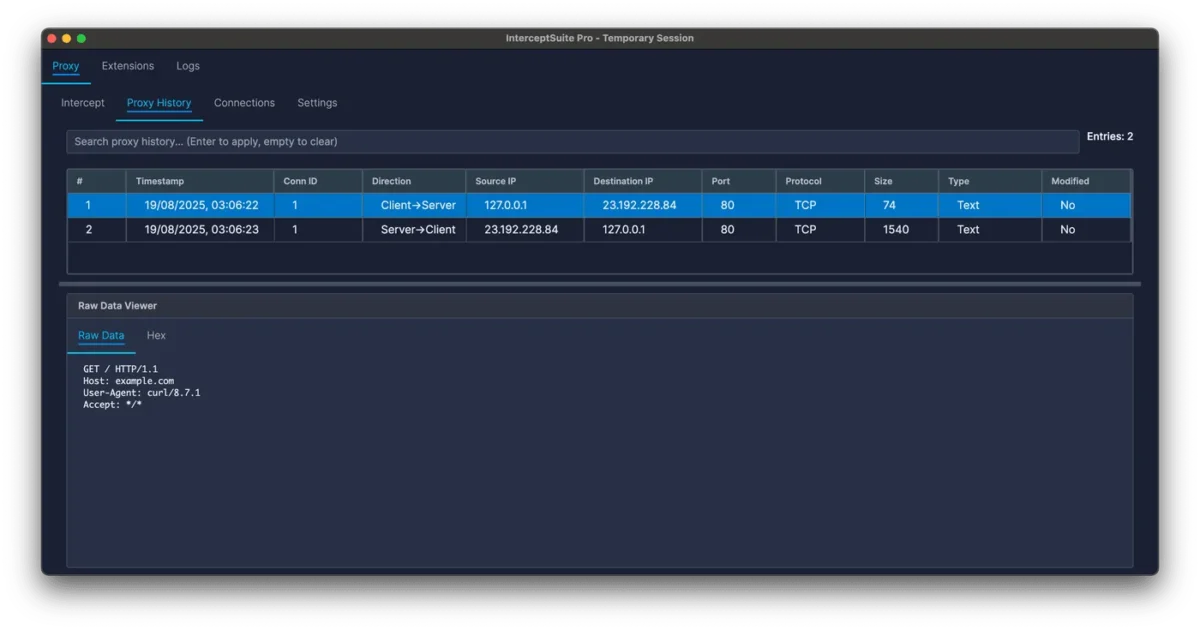Switch to the Hex viewer tab
Image resolution: width=1200 pixels, height=630 pixels.
pyautogui.click(x=156, y=336)
